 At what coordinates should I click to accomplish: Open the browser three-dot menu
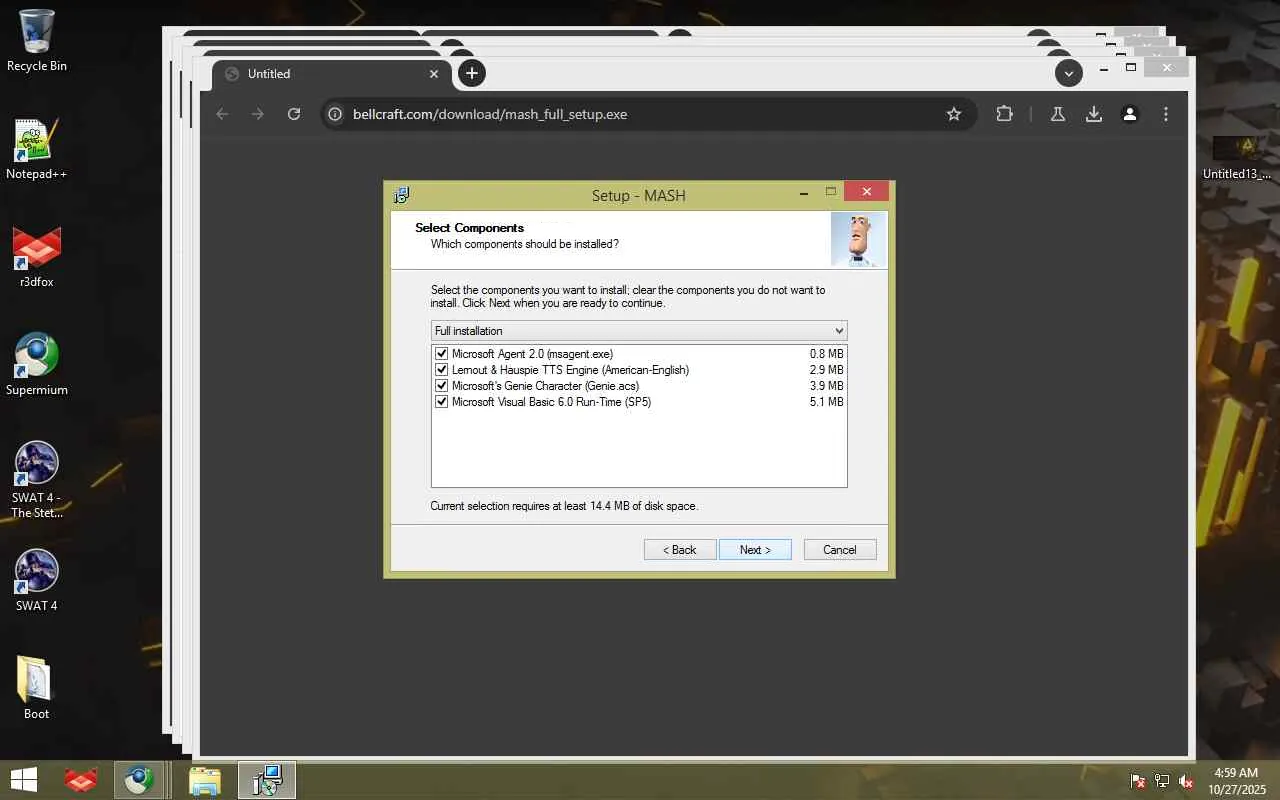tap(1166, 114)
